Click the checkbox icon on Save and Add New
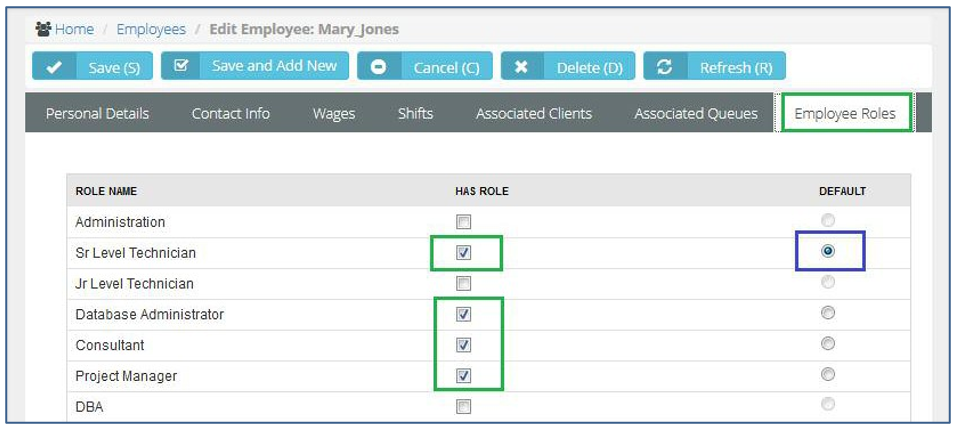 point(181,66)
